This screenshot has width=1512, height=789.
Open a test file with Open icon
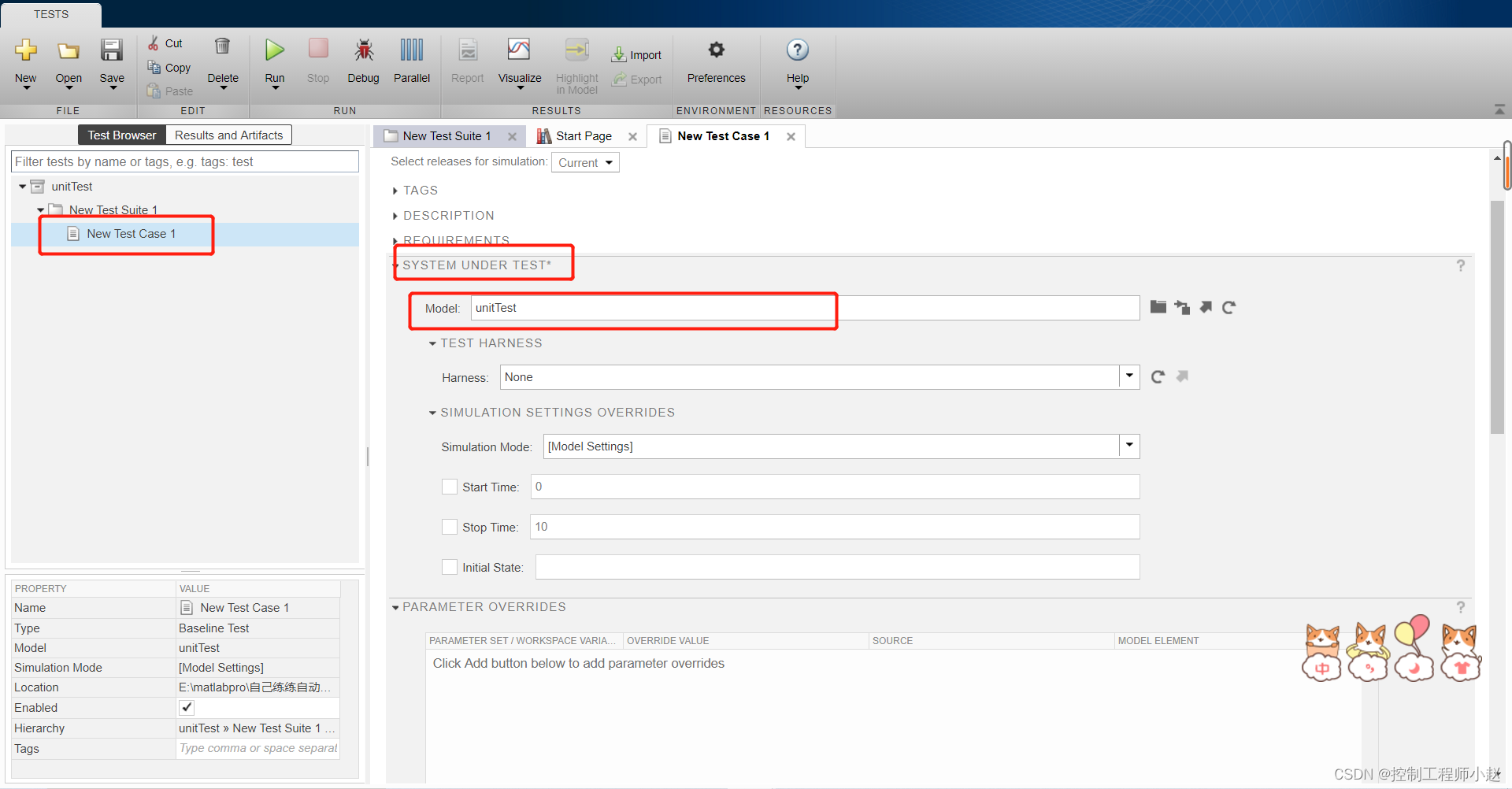pos(69,50)
